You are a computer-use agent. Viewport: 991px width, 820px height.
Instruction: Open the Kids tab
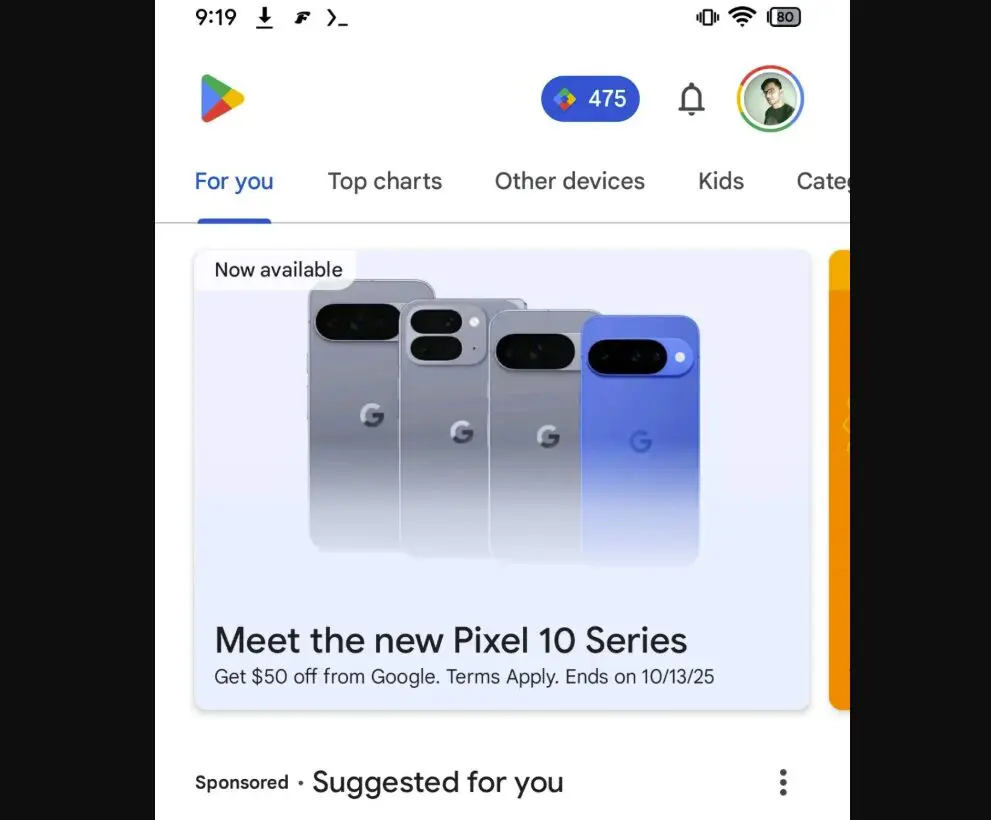click(721, 181)
